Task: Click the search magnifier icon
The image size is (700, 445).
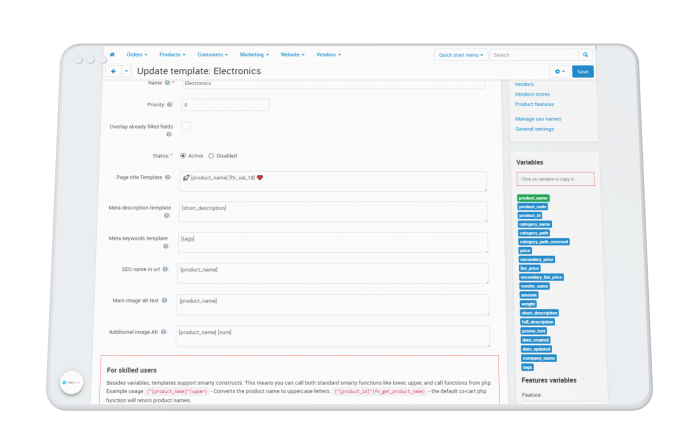Action: coord(585,54)
